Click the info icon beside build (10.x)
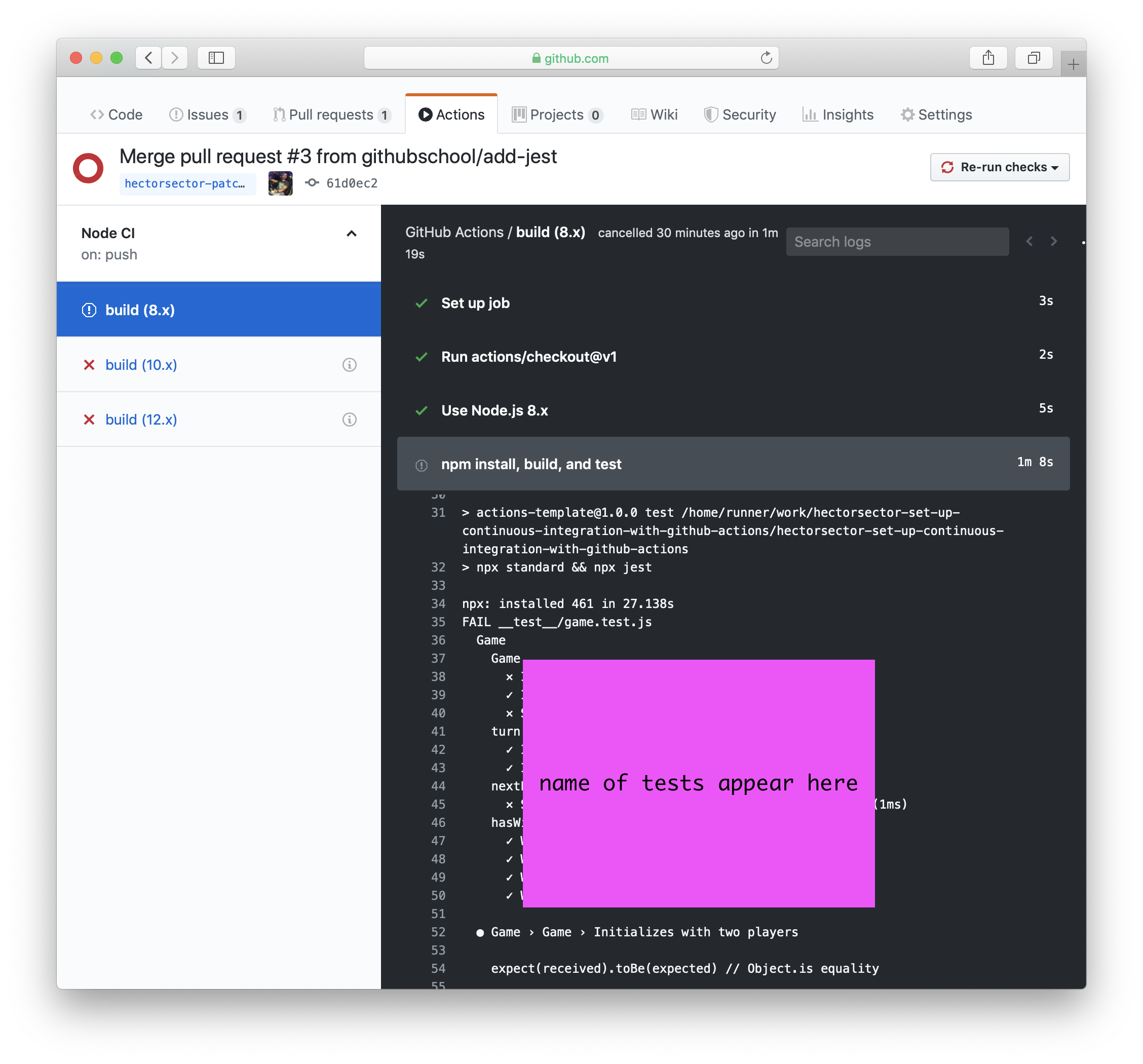The height and width of the screenshot is (1064, 1143). pos(349,364)
